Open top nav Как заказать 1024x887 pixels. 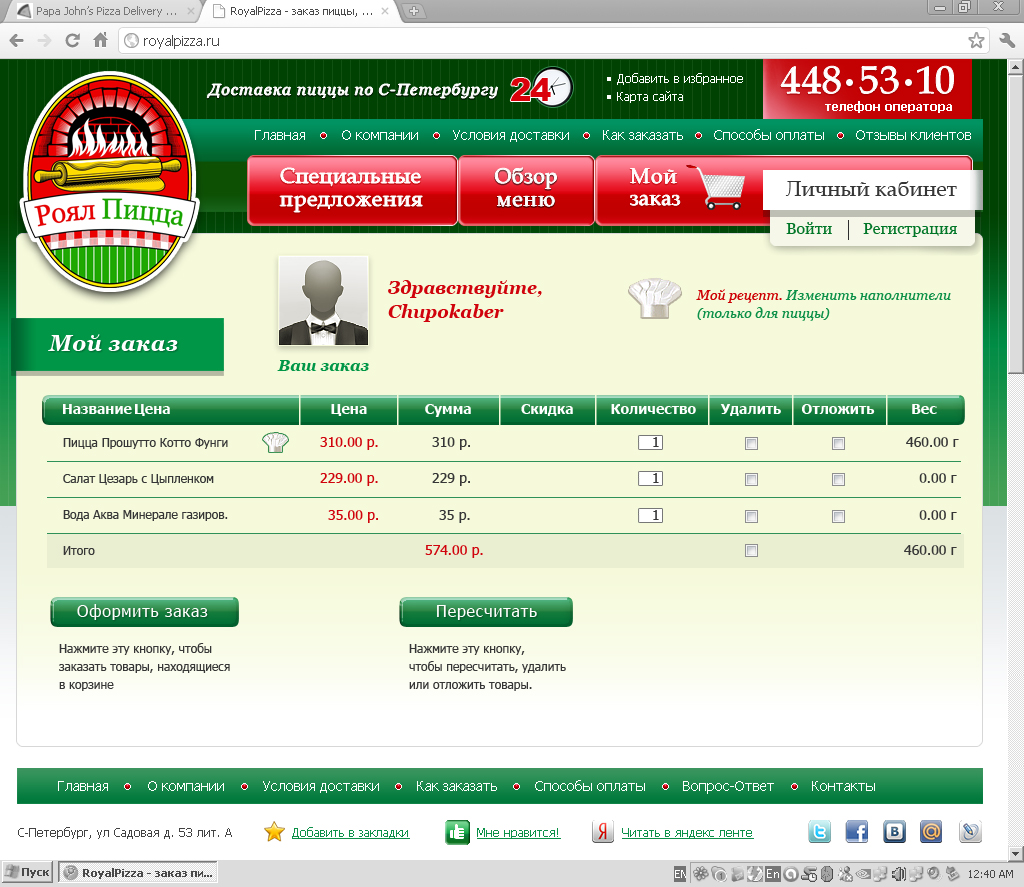click(643, 135)
